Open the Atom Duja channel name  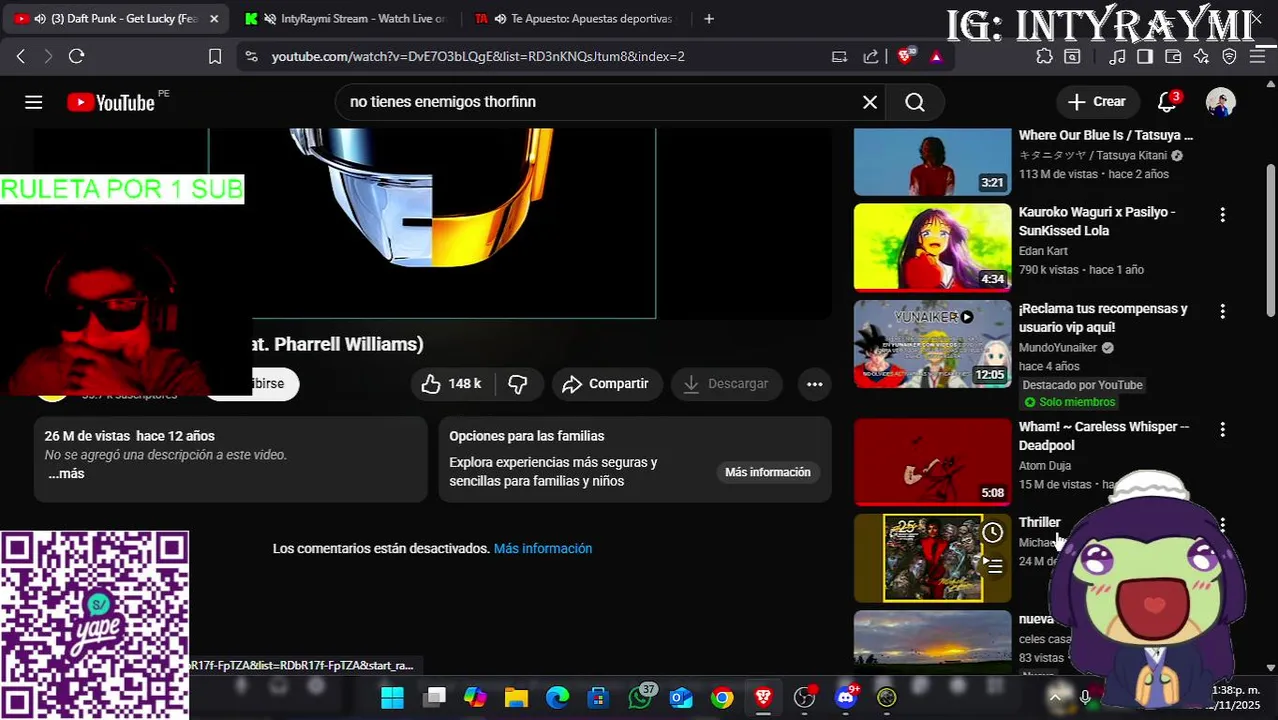pos(1045,466)
